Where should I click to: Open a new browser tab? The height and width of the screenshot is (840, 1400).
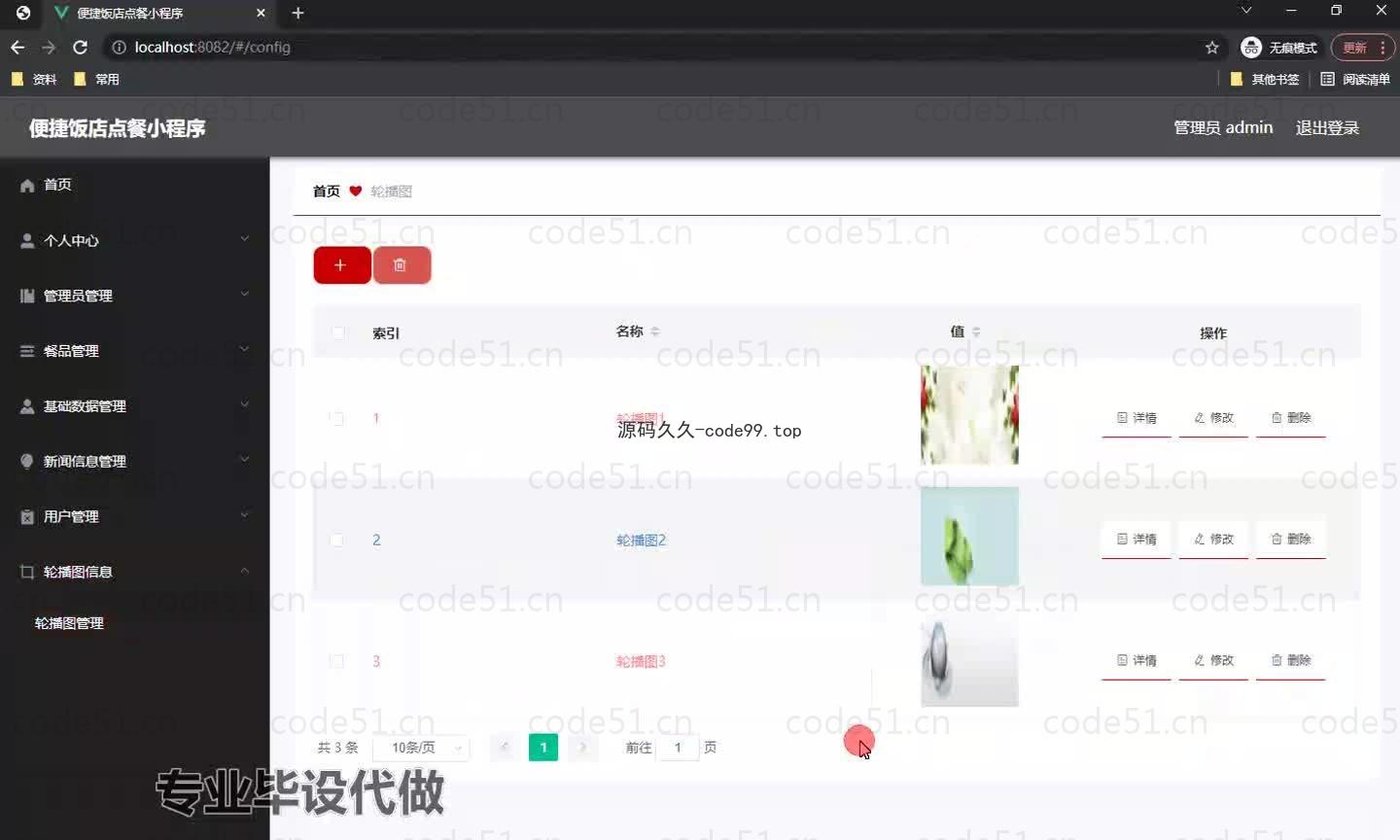point(297,13)
